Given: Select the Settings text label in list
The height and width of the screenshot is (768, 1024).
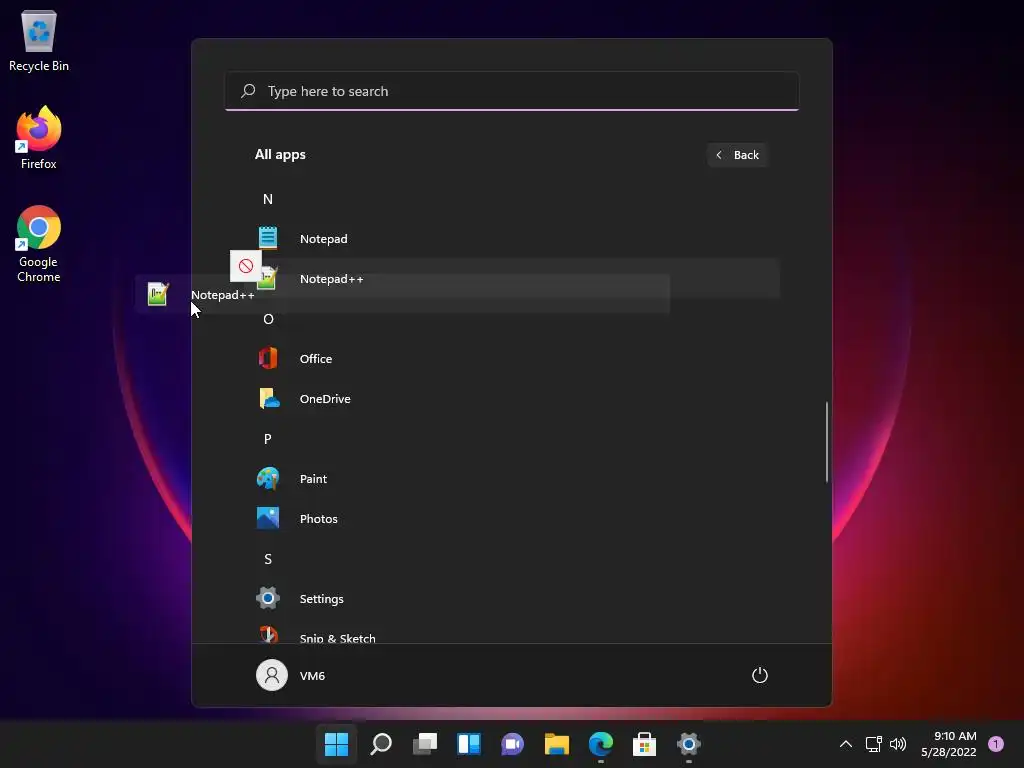Looking at the screenshot, I should (321, 599).
